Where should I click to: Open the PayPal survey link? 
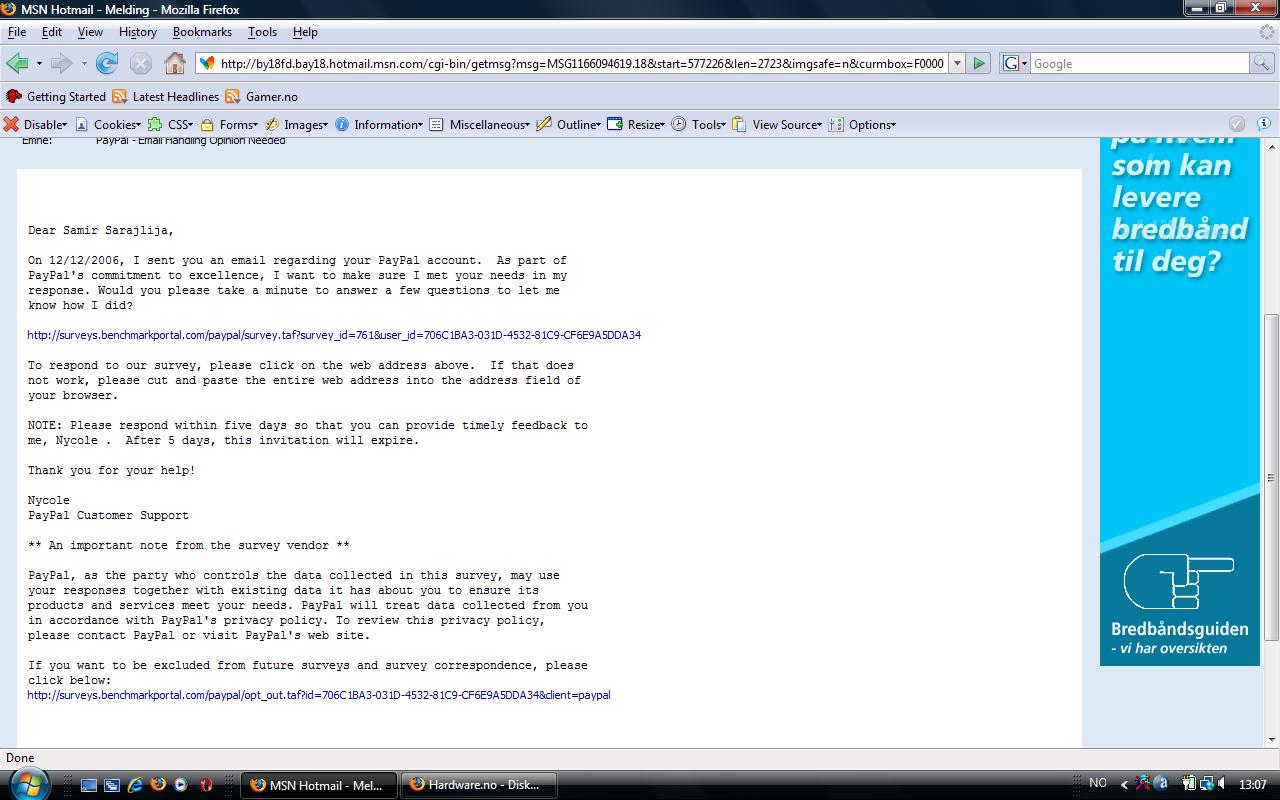[334, 335]
